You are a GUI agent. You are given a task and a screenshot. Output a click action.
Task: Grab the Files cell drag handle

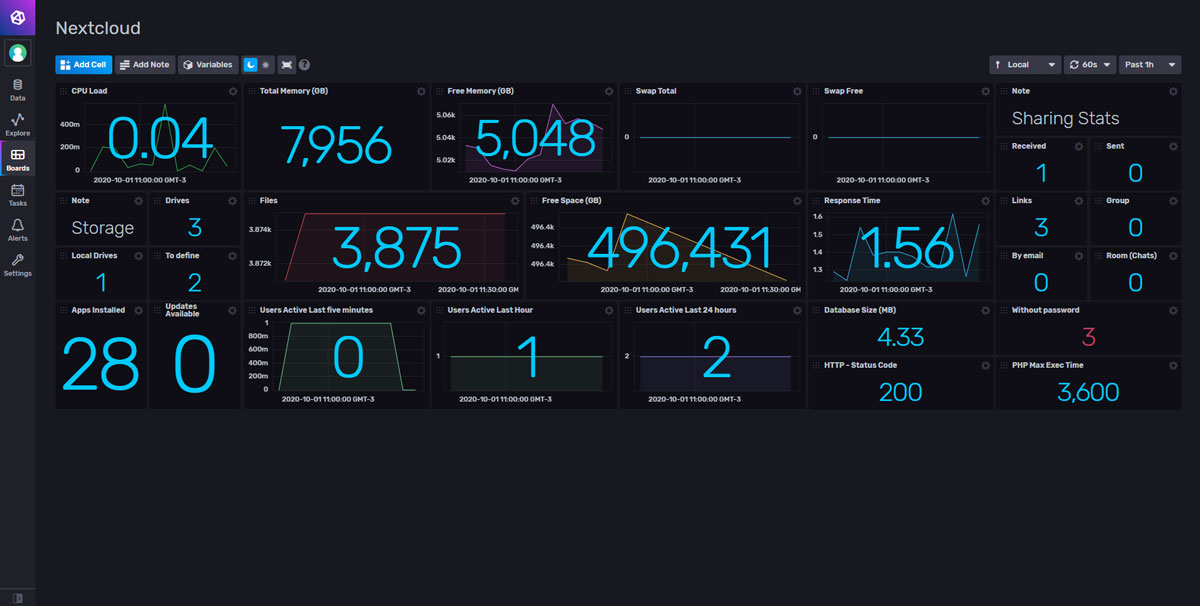click(252, 201)
